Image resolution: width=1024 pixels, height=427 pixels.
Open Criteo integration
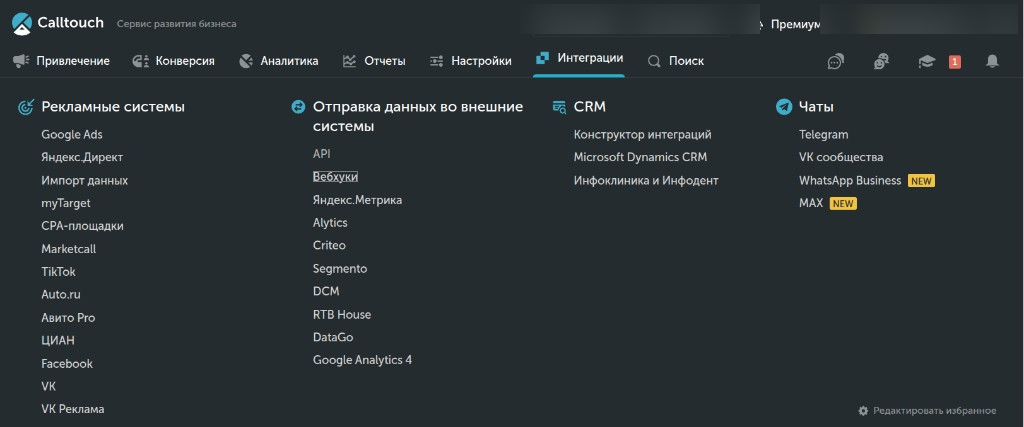(329, 245)
